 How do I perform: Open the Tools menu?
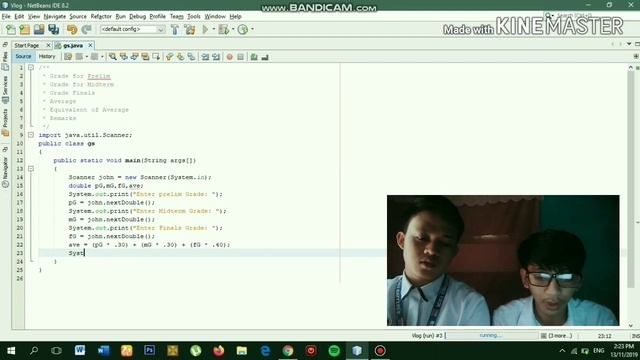(193, 16)
